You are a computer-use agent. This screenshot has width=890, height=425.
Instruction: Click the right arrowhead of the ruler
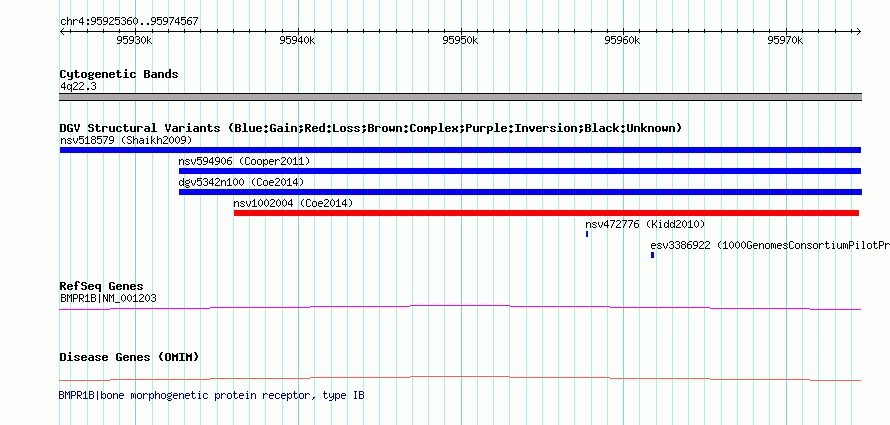[x=859, y=31]
